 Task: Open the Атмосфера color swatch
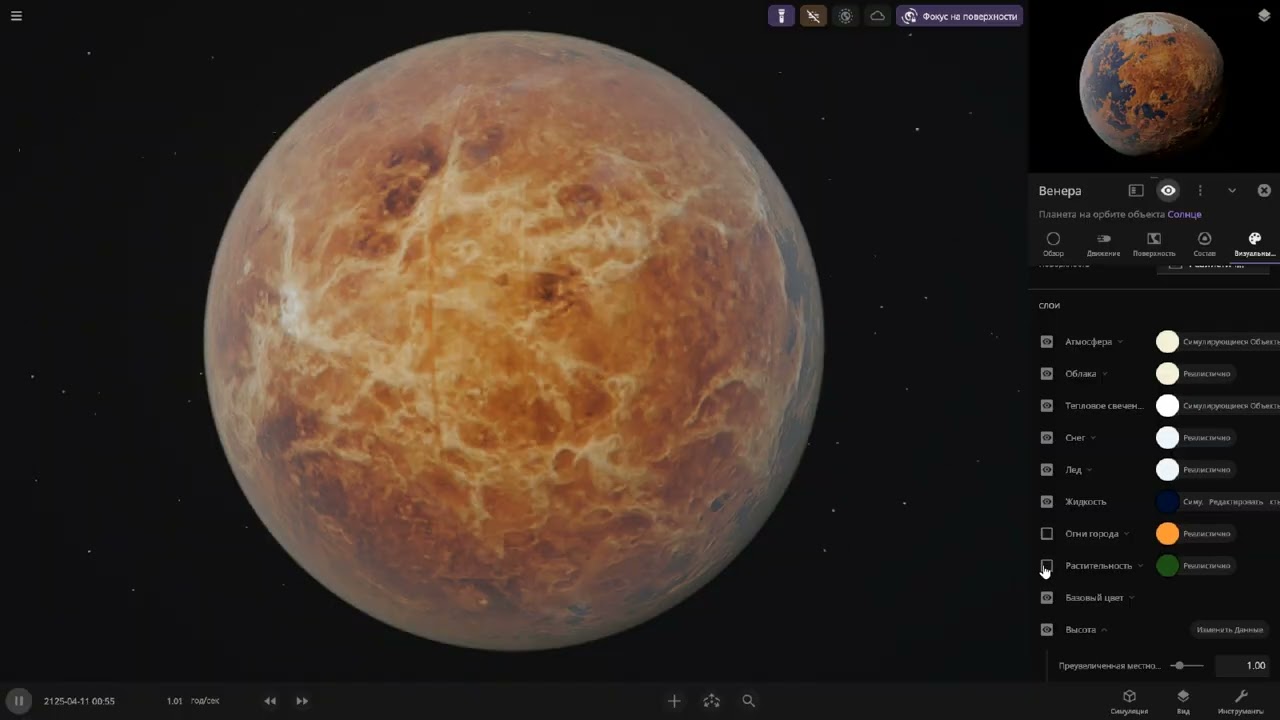[x=1167, y=342]
